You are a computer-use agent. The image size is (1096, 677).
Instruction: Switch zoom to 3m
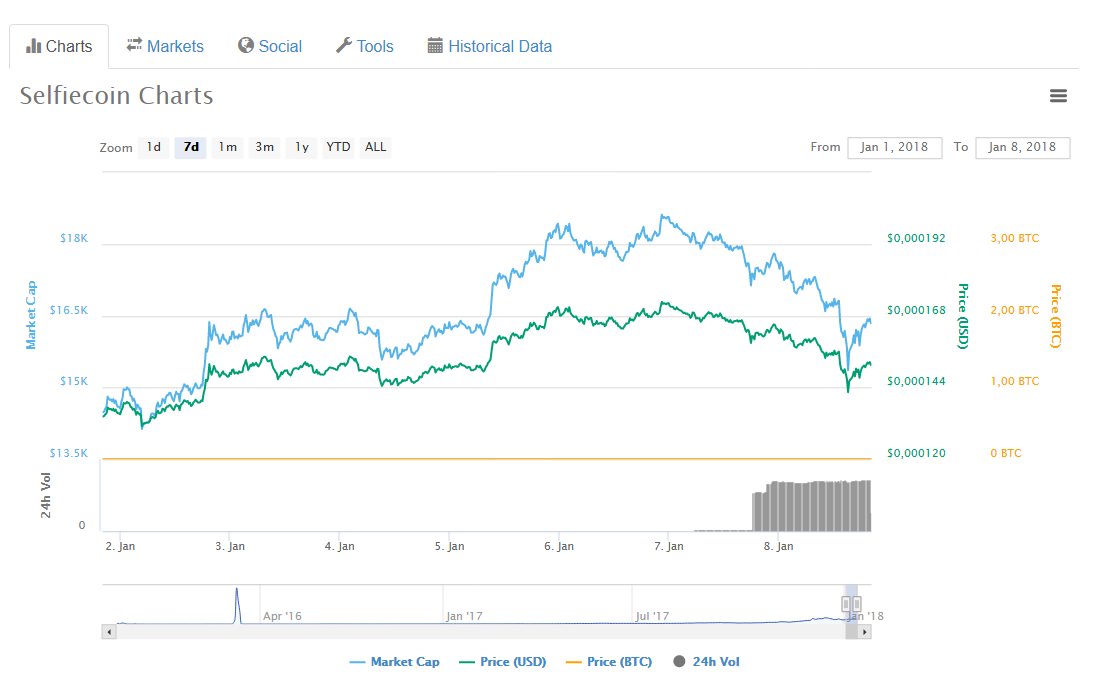264,147
